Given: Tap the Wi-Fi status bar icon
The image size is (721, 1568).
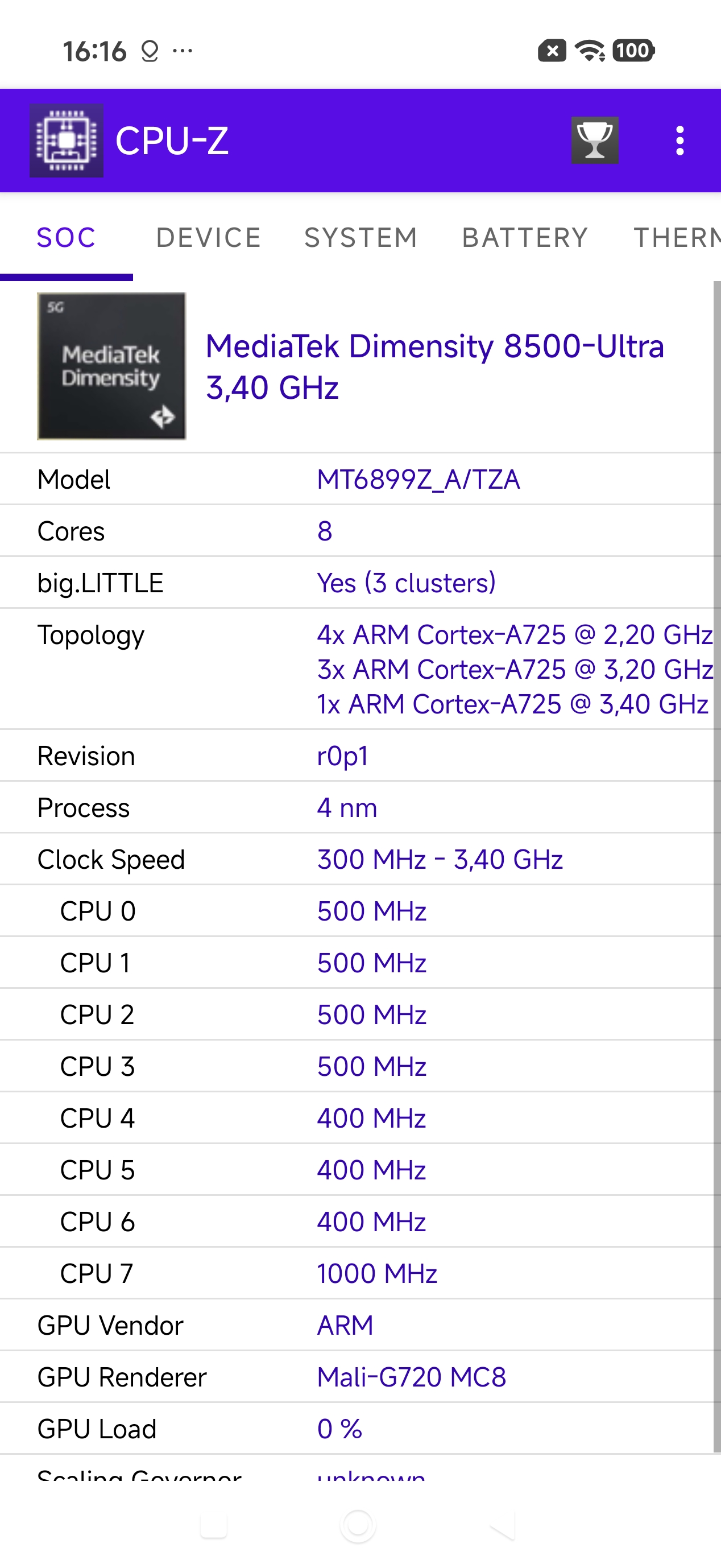Looking at the screenshot, I should tap(590, 51).
